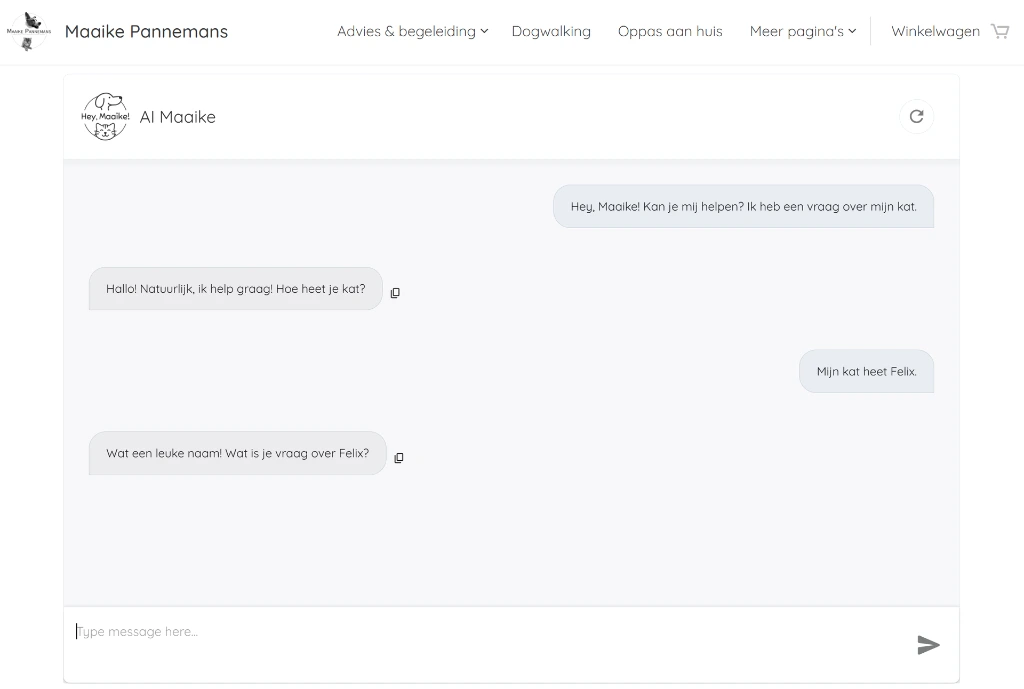Open the Advies & begeleiding dropdown
Screen dimensions: 1024x689
pyautogui.click(x=405, y=31)
